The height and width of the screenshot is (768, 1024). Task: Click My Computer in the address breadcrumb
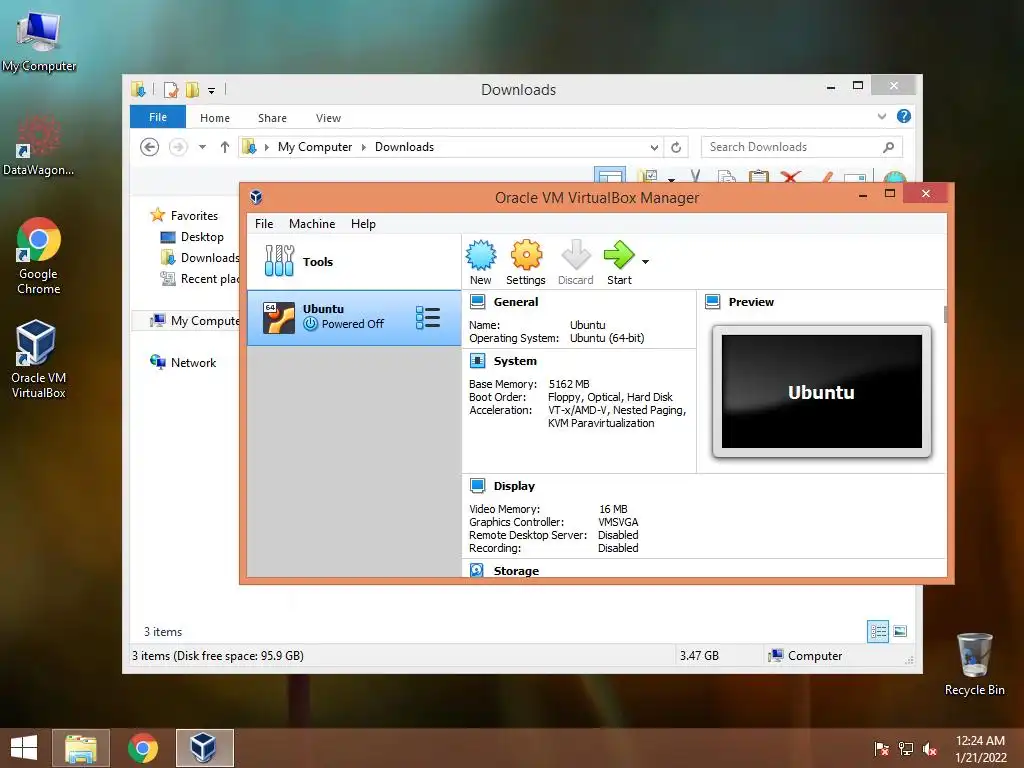click(x=315, y=147)
